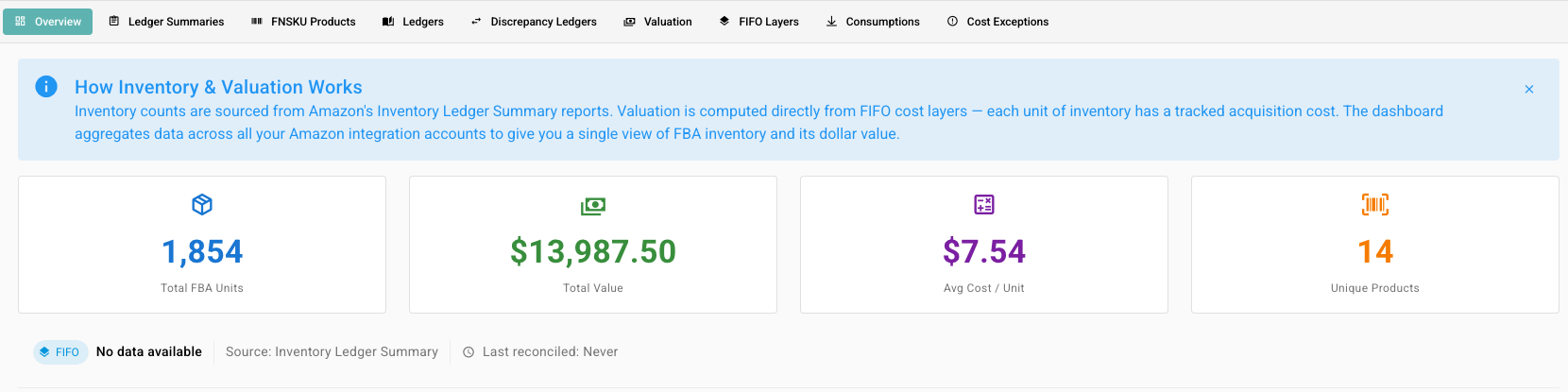This screenshot has width=1568, height=392.
Task: Select the Discrepancy Ledgers tab
Action: (534, 22)
